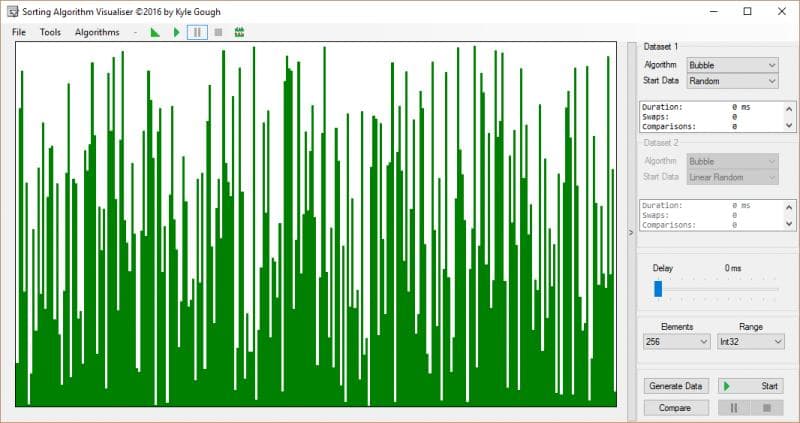The width and height of the screenshot is (800, 423).
Task: Open the Dataset 1 Algorithm dropdown
Action: (732, 65)
